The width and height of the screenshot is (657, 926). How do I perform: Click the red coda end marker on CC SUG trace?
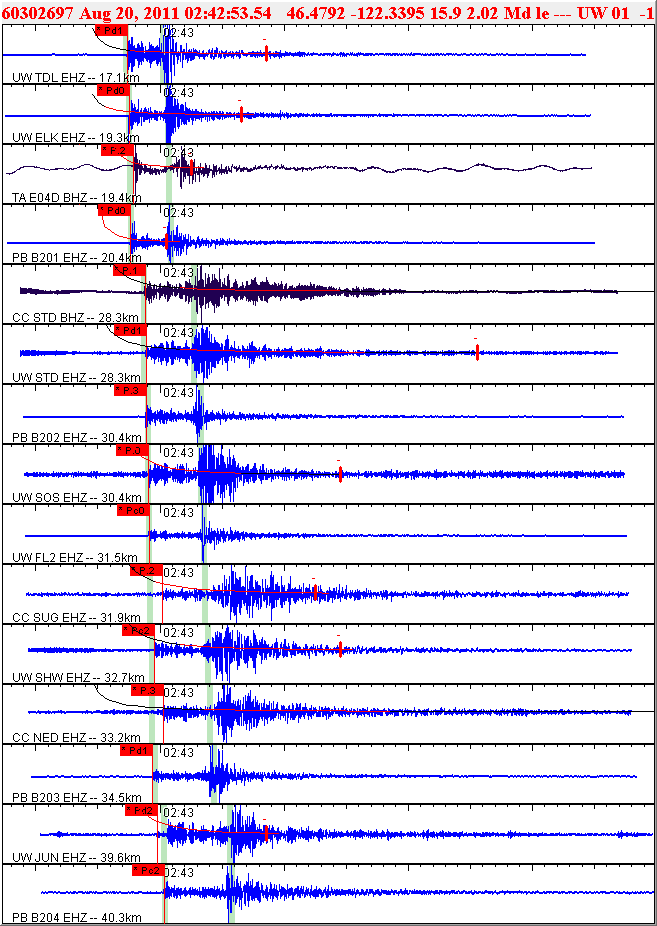pyautogui.click(x=315, y=592)
